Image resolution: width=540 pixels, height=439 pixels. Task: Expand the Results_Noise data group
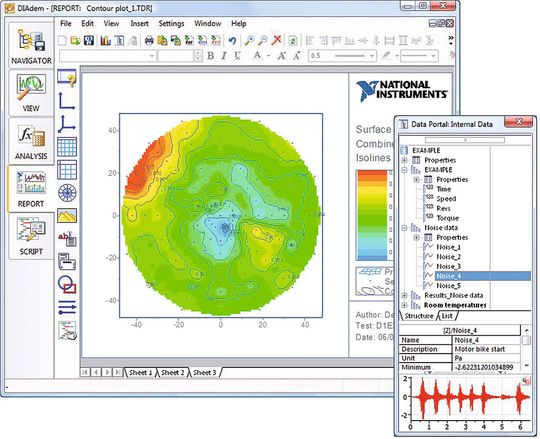point(404,295)
